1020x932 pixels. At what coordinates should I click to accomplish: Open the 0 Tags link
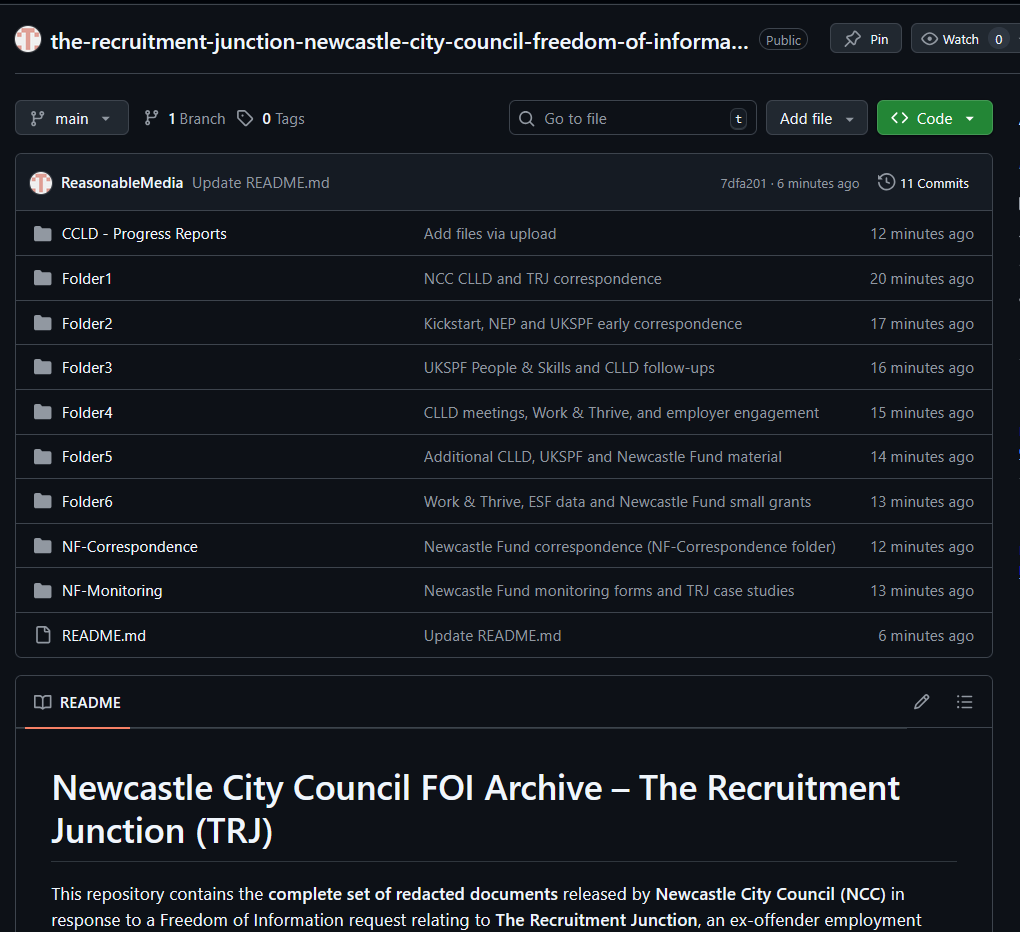click(x=271, y=118)
